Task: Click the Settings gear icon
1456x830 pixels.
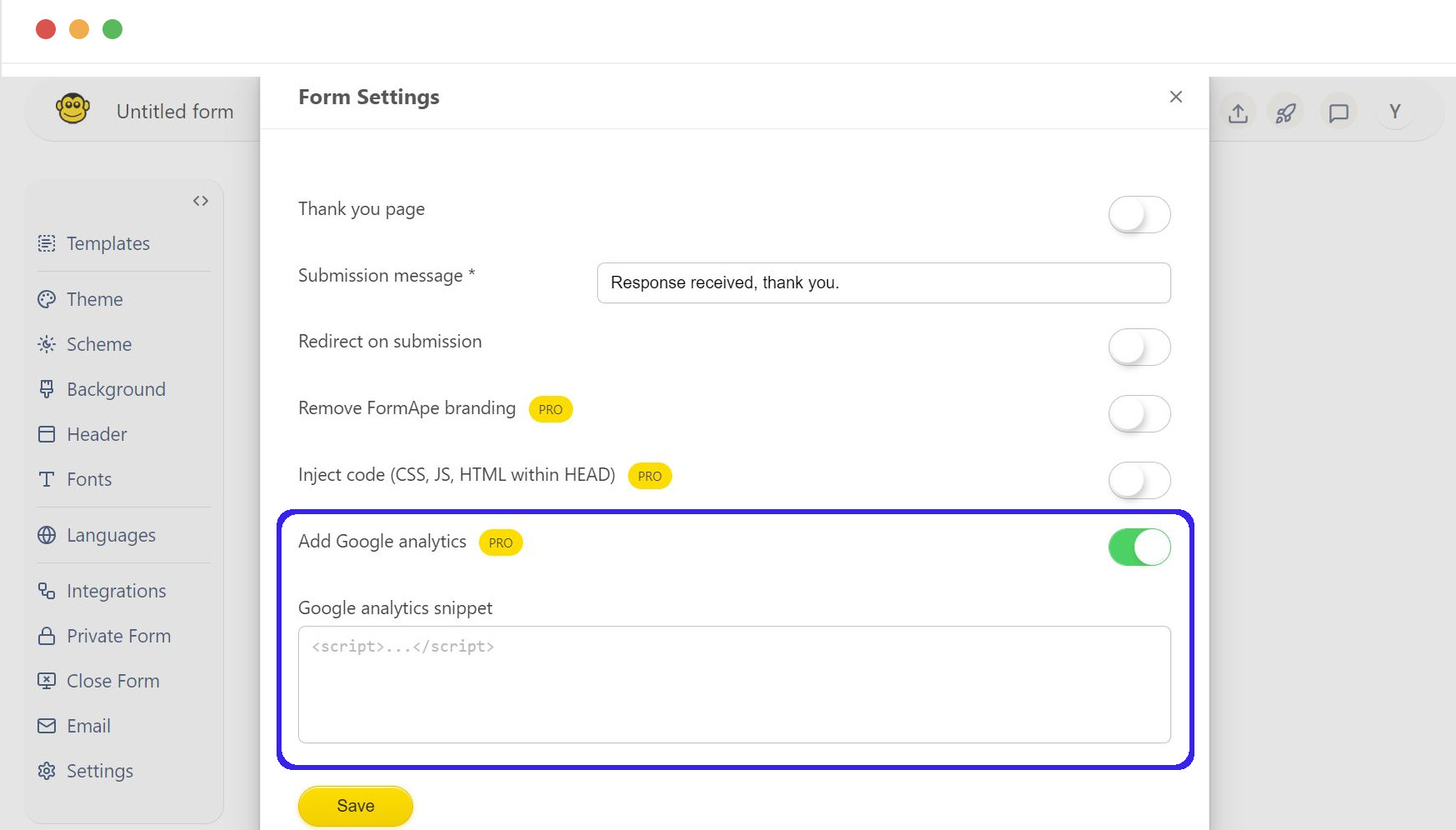Action: coord(47,771)
